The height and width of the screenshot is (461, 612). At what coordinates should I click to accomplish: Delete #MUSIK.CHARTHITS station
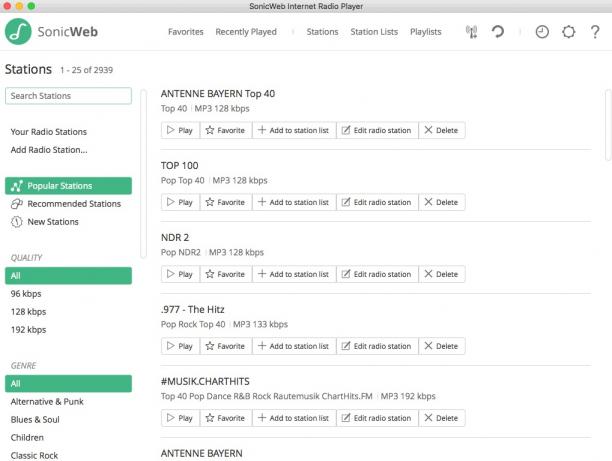click(442, 418)
